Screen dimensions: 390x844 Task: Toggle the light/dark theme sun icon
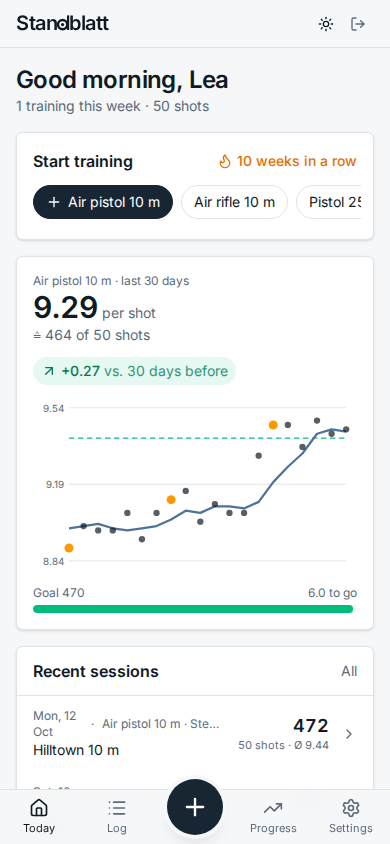(326, 24)
